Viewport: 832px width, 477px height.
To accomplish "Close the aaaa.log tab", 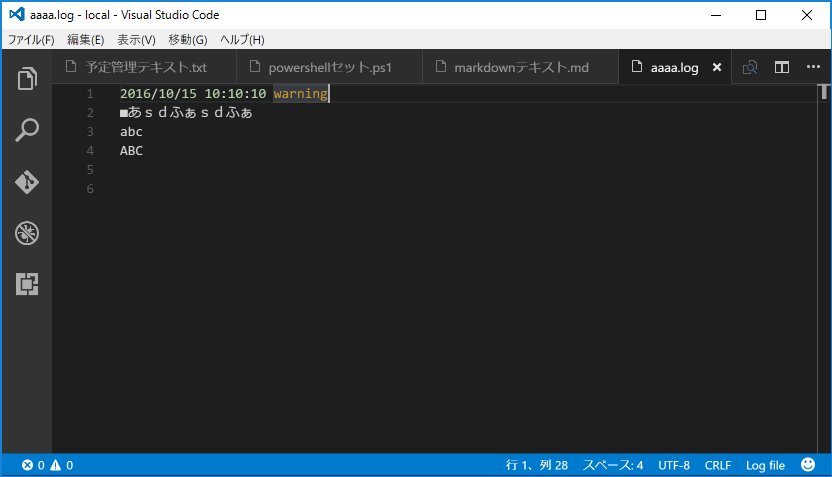I will tap(717, 67).
